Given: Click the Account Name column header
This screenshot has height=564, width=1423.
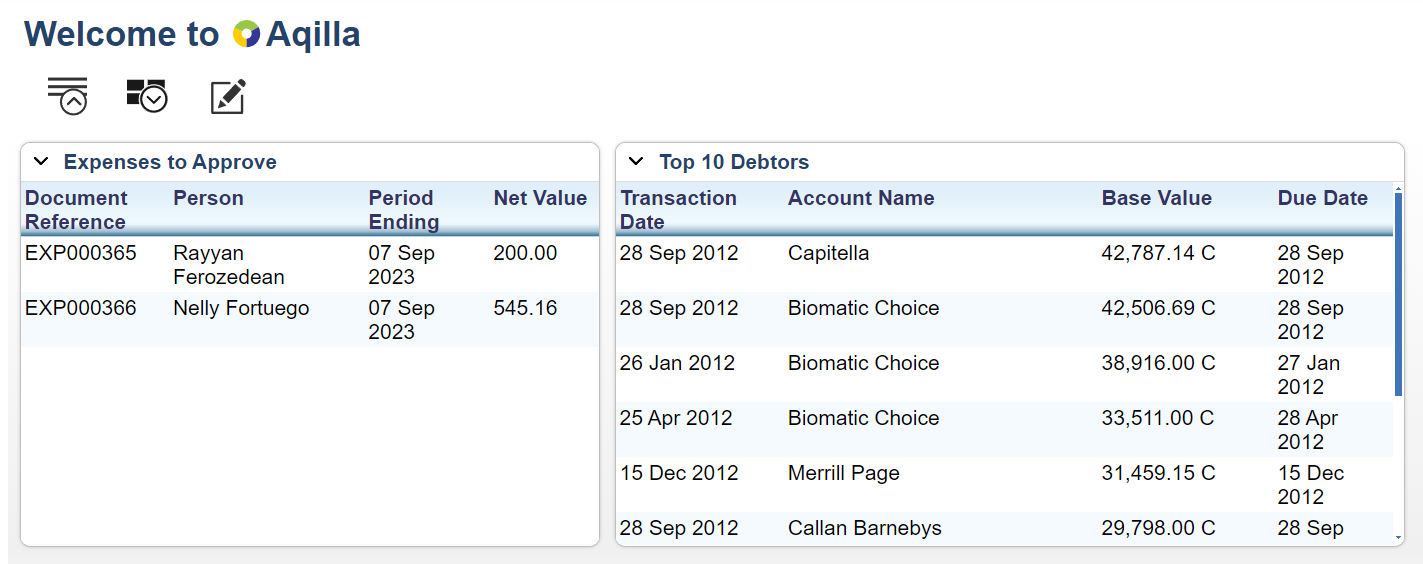Looking at the screenshot, I should pos(861,198).
